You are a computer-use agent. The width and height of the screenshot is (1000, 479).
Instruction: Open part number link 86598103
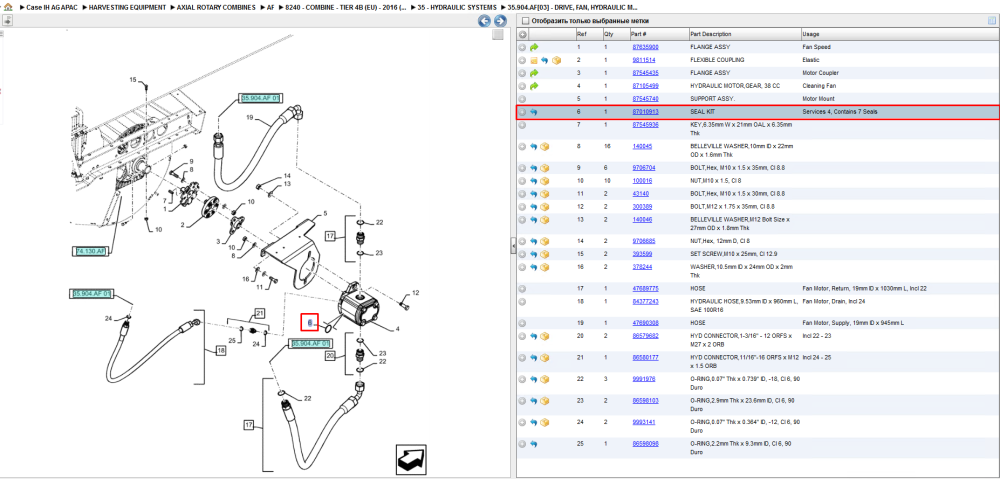pos(645,401)
